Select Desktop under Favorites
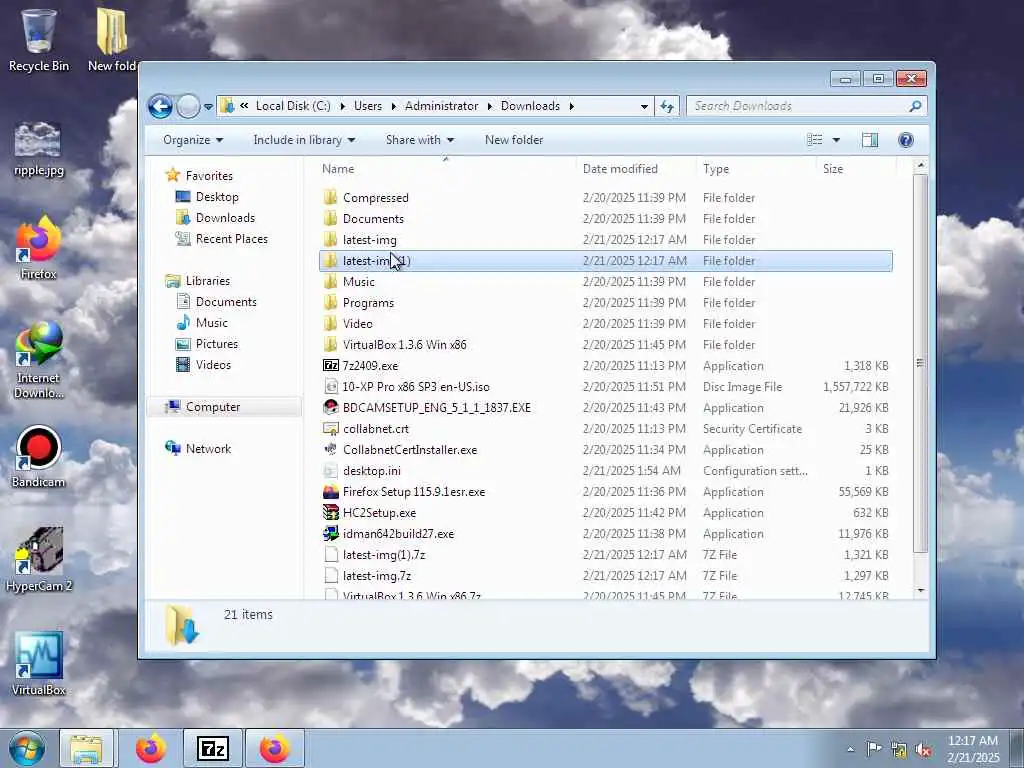1024x768 pixels. tap(217, 197)
